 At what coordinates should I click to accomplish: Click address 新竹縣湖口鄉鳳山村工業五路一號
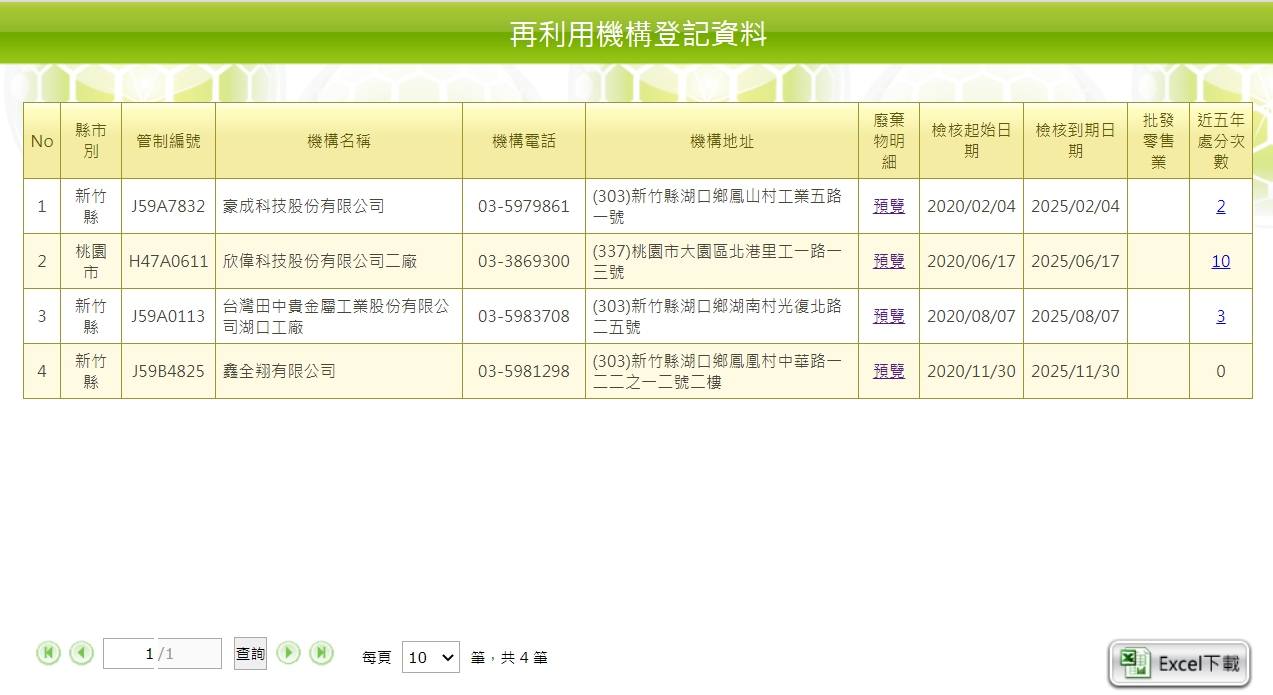(718, 206)
